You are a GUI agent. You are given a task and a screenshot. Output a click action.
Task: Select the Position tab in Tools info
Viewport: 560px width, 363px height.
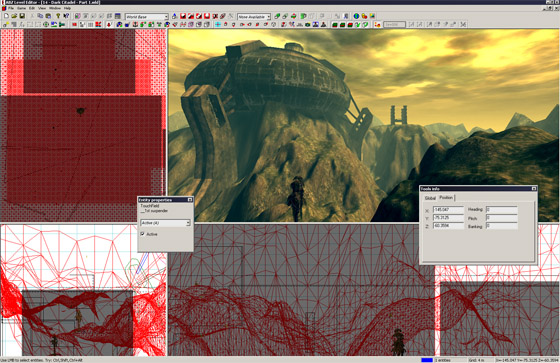(446, 198)
